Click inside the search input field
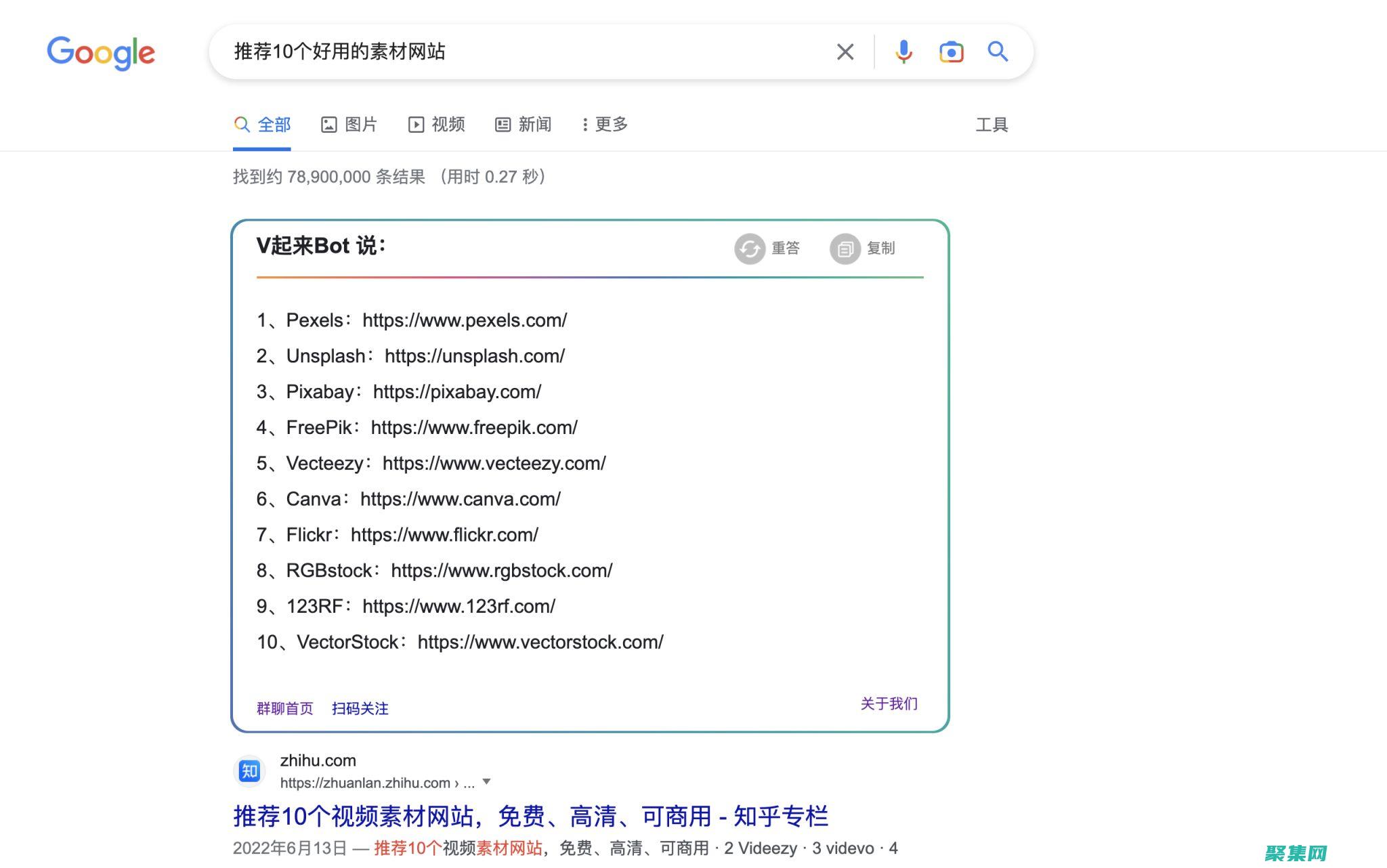1387x868 pixels. point(474,51)
